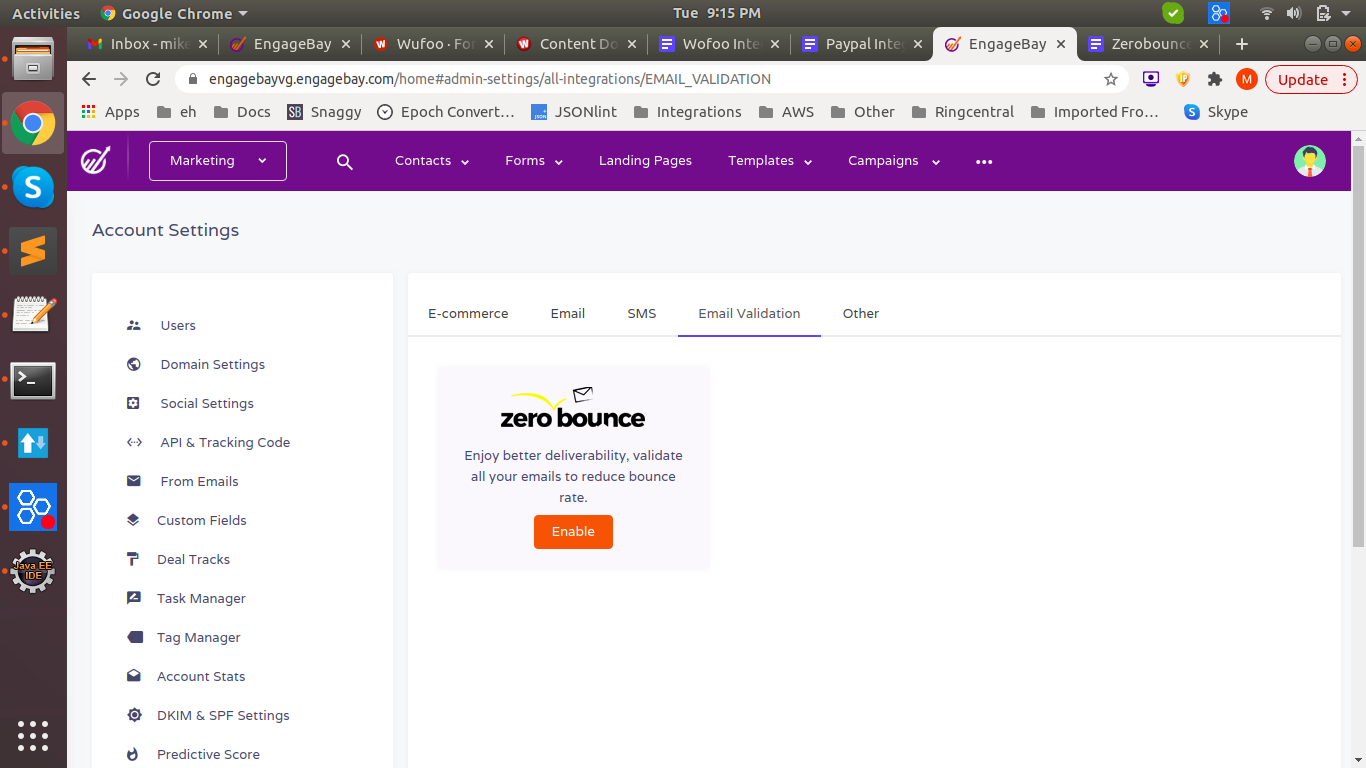The height and width of the screenshot is (768, 1366).
Task: Click the Account Stats icon
Action: 133,676
